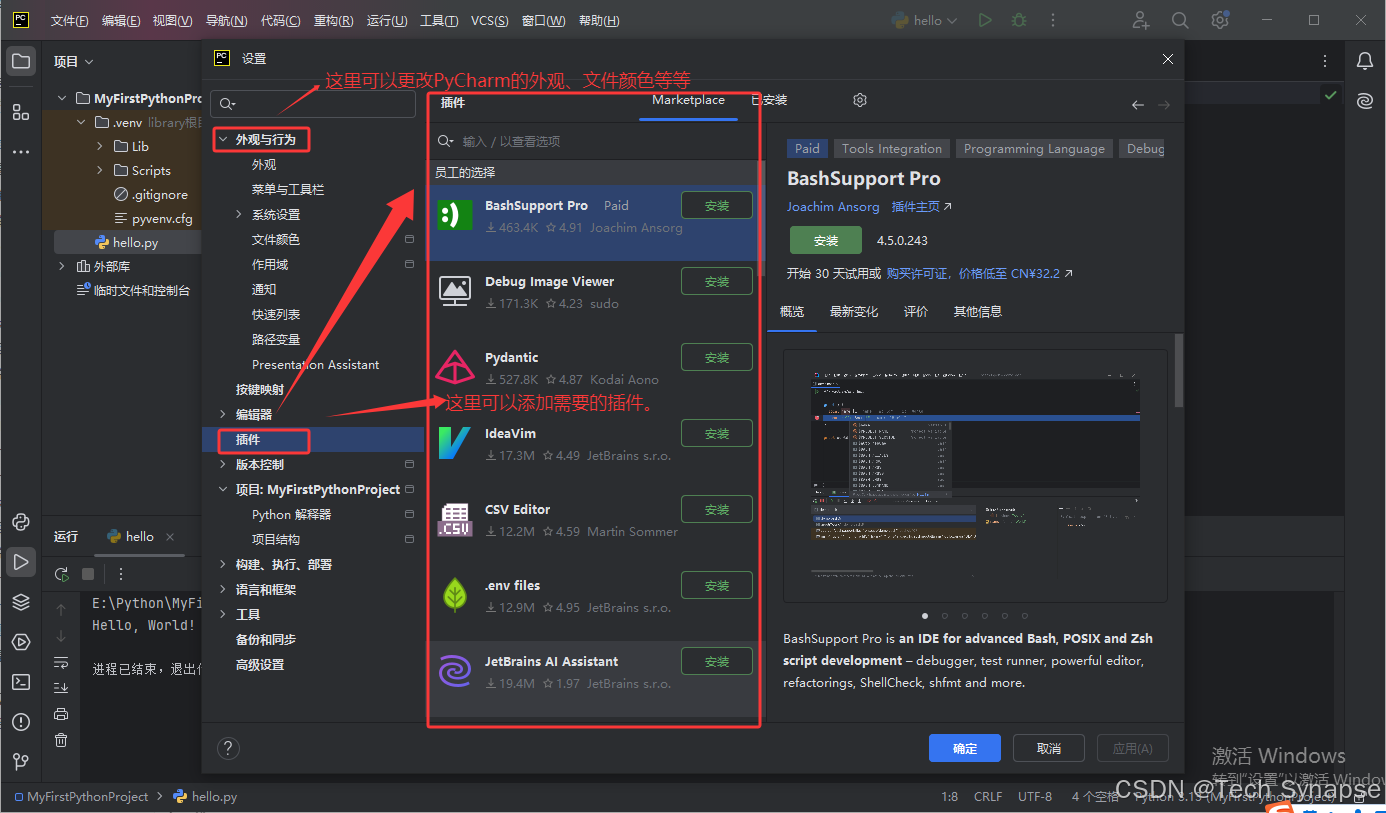Click the Settings search box
This screenshot has width=1386, height=813.
313,104
